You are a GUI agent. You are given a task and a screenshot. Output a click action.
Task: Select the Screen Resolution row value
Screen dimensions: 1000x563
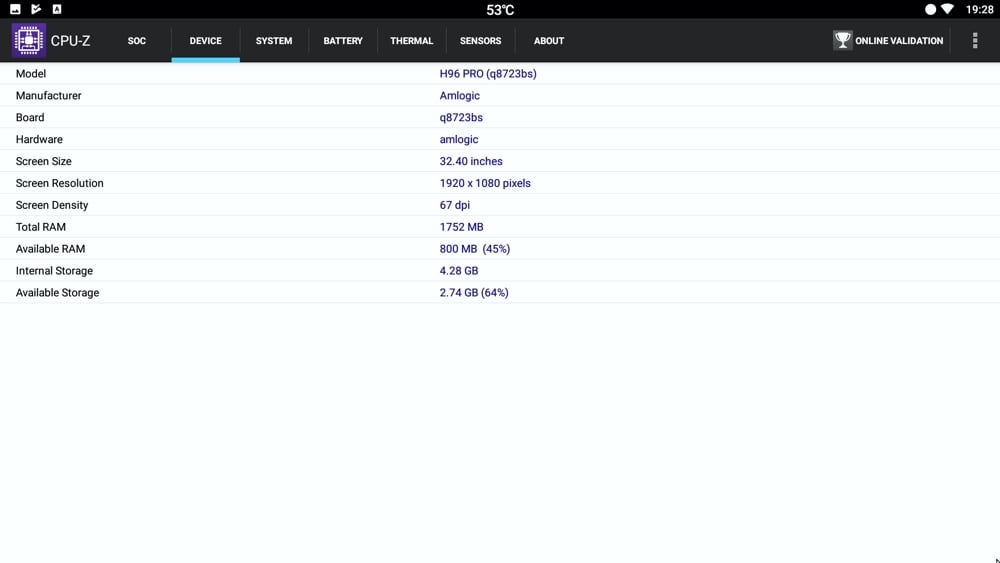[485, 184]
